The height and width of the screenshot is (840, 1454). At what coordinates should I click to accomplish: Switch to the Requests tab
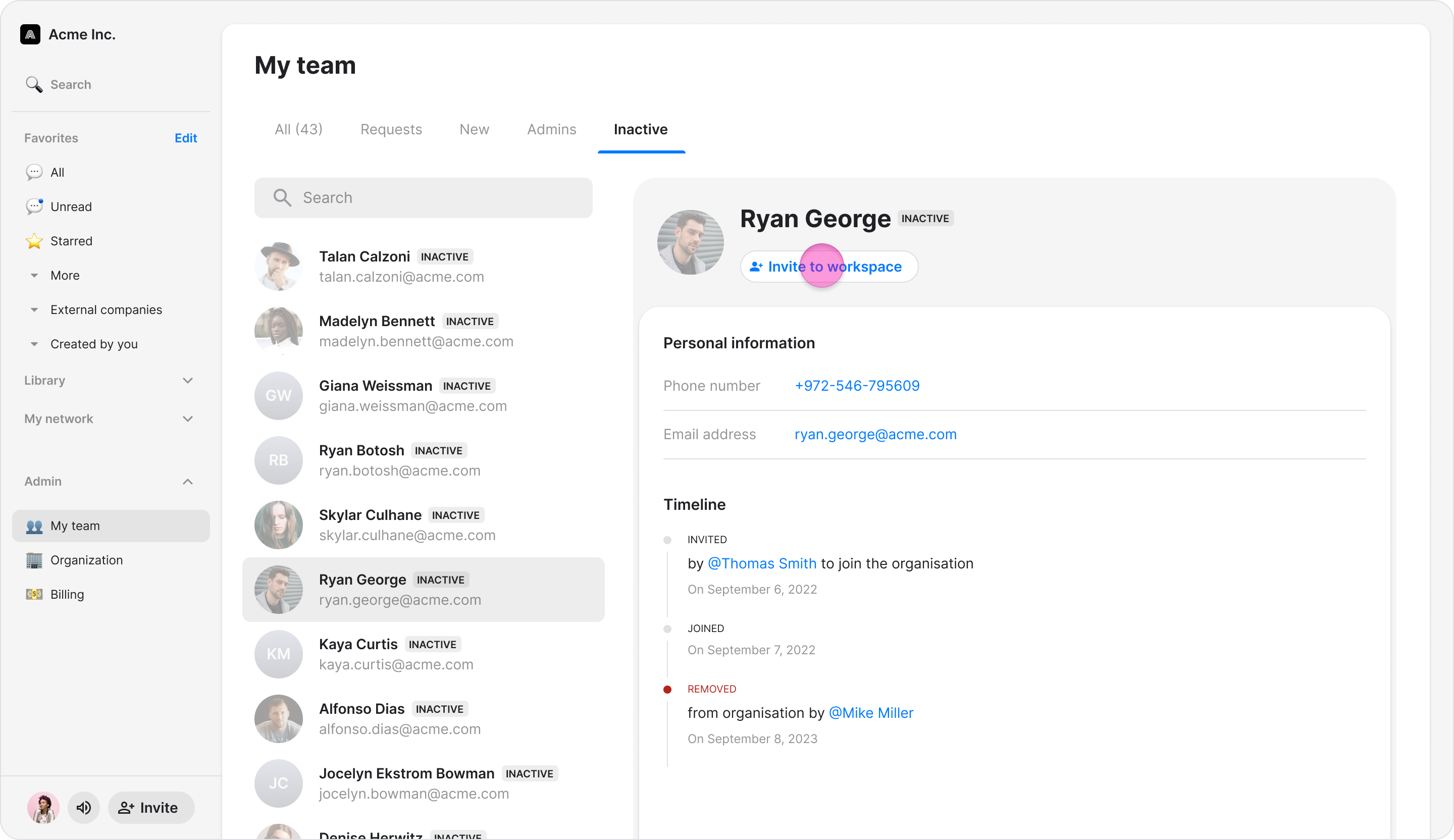pyautogui.click(x=391, y=129)
